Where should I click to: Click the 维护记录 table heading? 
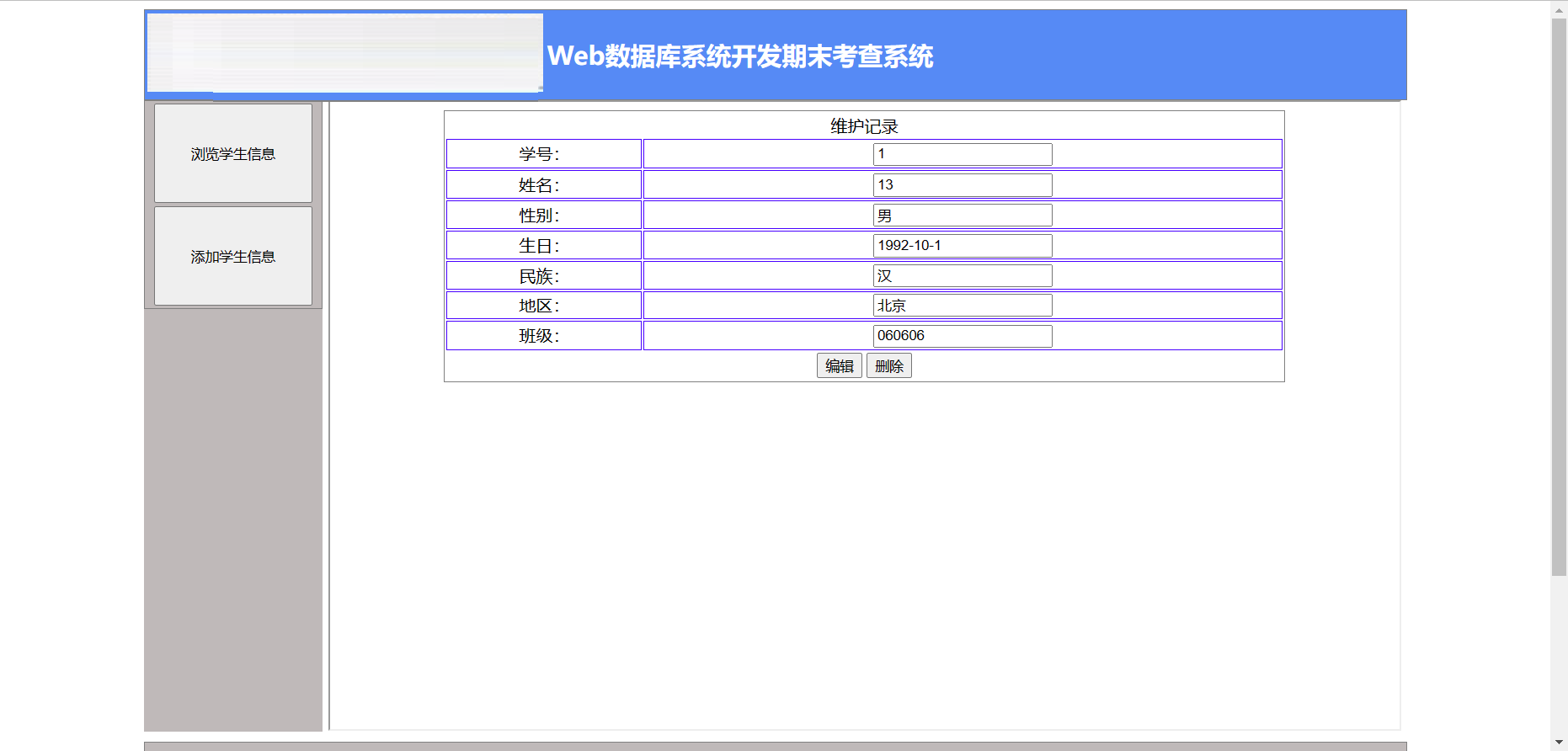[x=864, y=126]
